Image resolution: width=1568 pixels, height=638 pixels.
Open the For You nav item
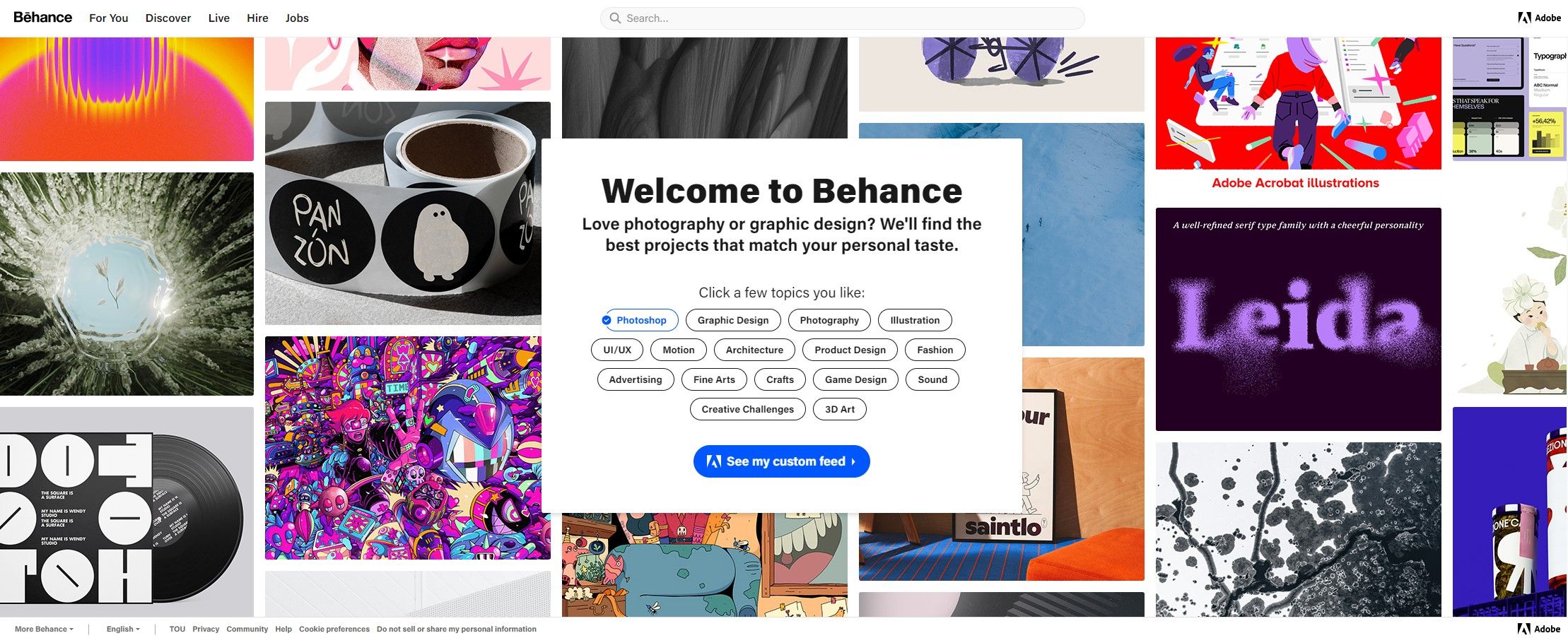[x=108, y=18]
